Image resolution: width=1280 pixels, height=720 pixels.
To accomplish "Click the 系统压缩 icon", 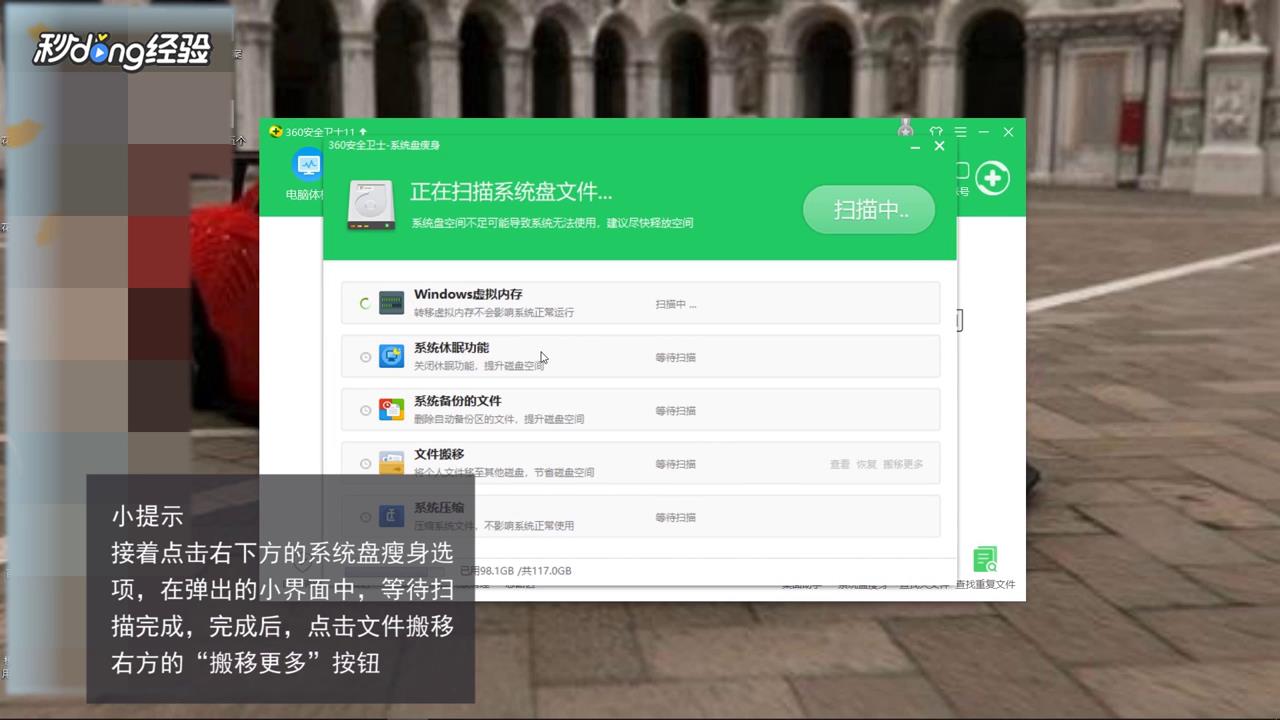I will click(x=391, y=516).
